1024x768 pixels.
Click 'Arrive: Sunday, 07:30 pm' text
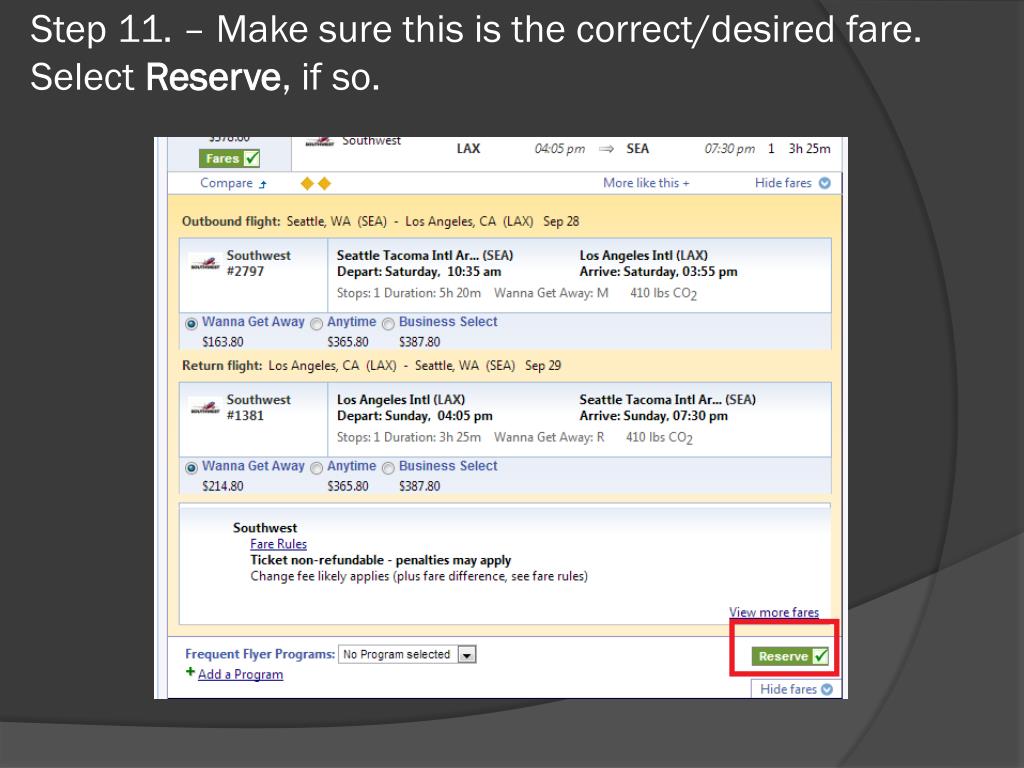[x=653, y=415]
